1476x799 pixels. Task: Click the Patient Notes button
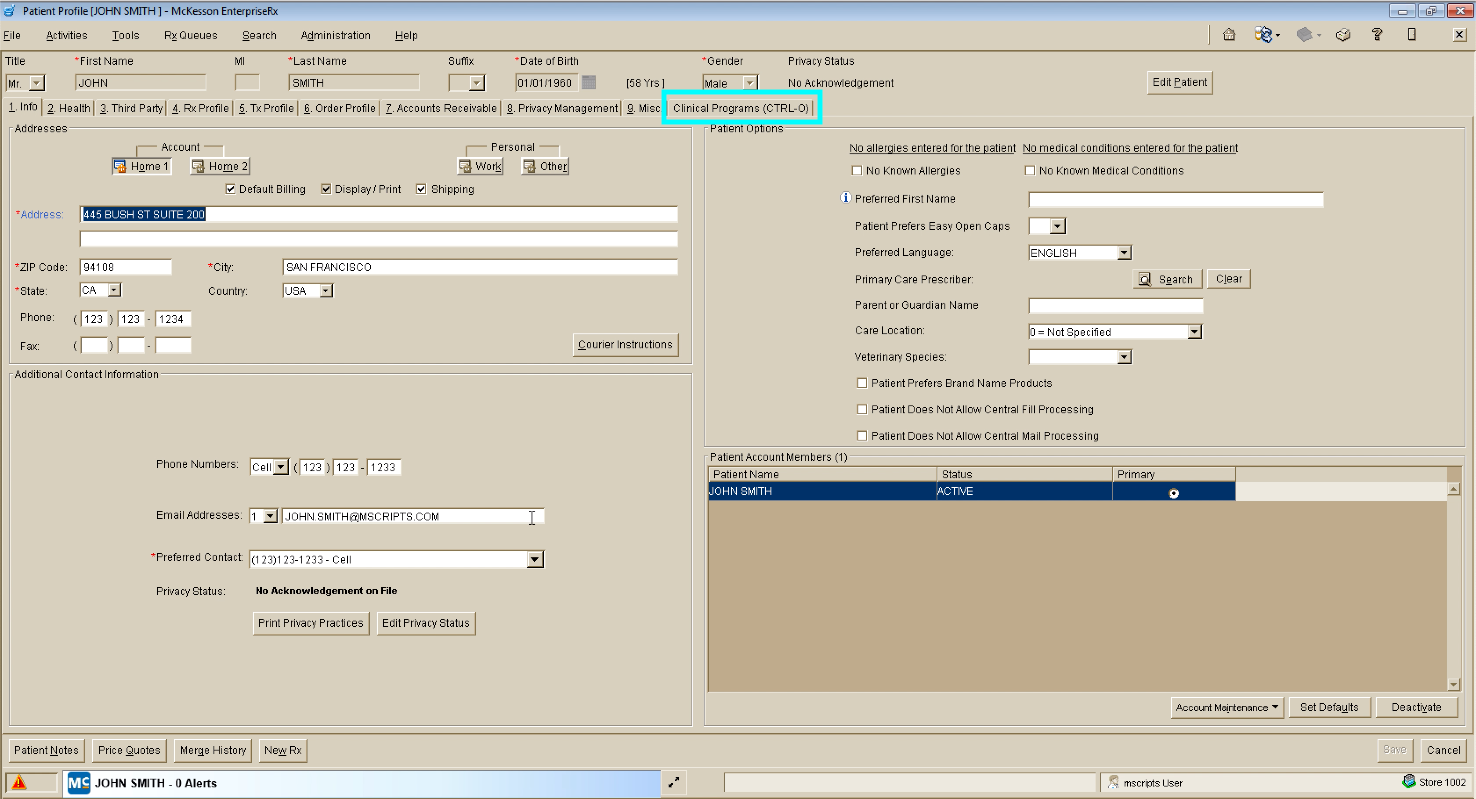(x=47, y=750)
